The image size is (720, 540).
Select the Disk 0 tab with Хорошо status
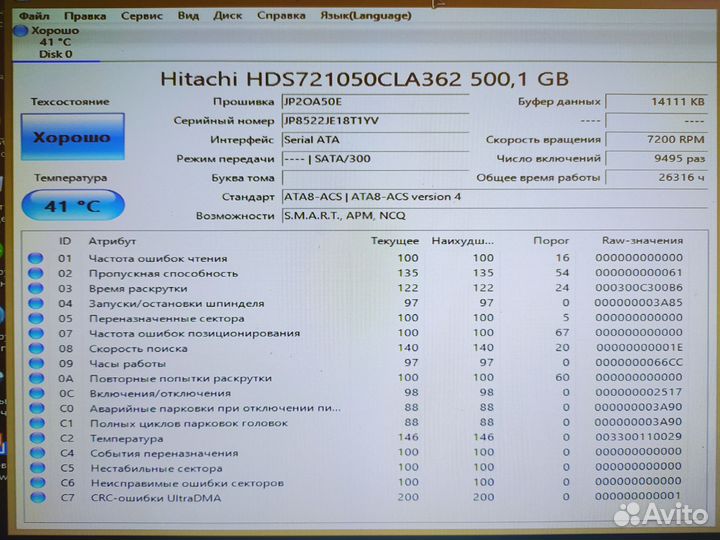(x=55, y=42)
